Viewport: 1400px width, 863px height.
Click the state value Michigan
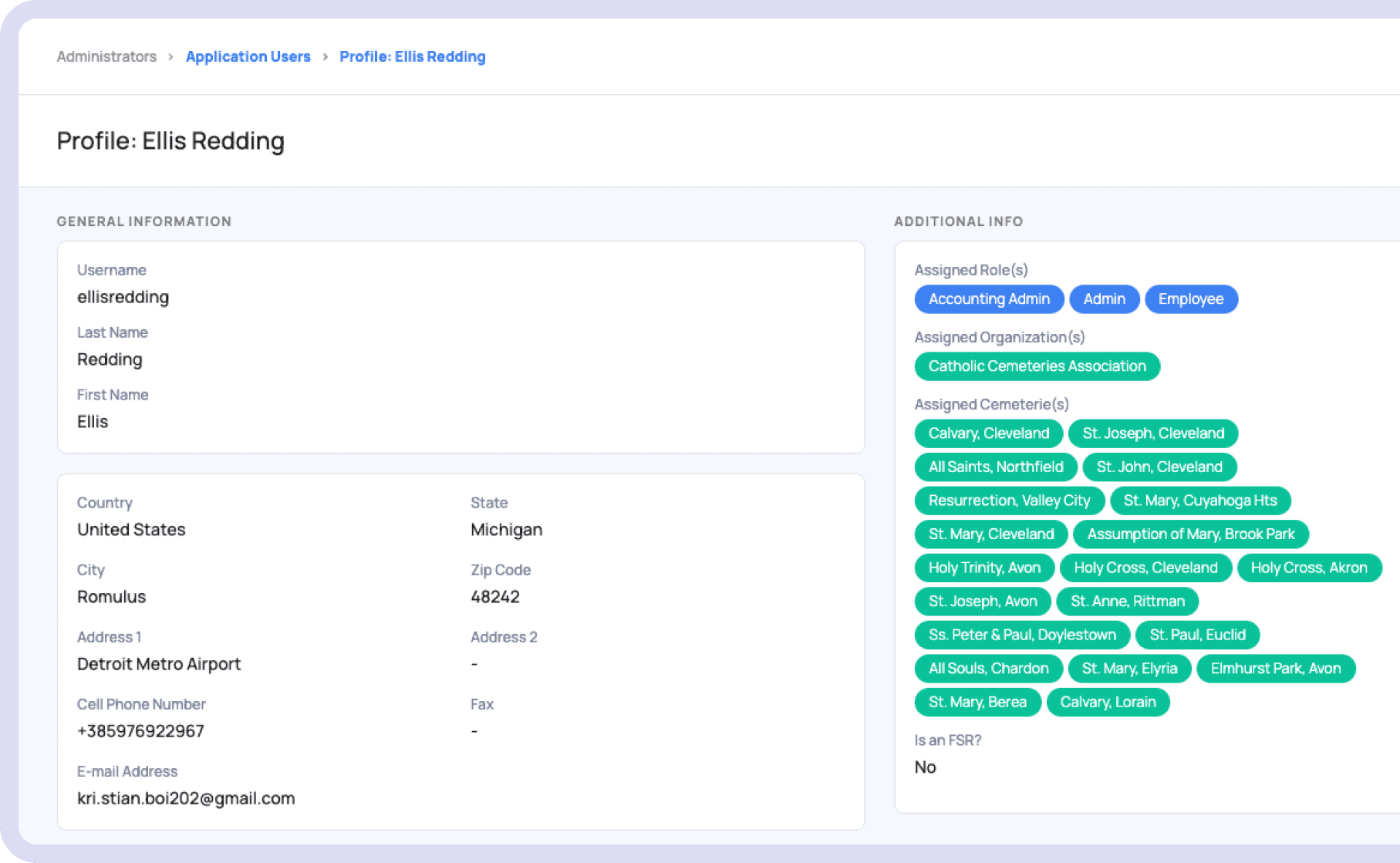click(x=506, y=530)
